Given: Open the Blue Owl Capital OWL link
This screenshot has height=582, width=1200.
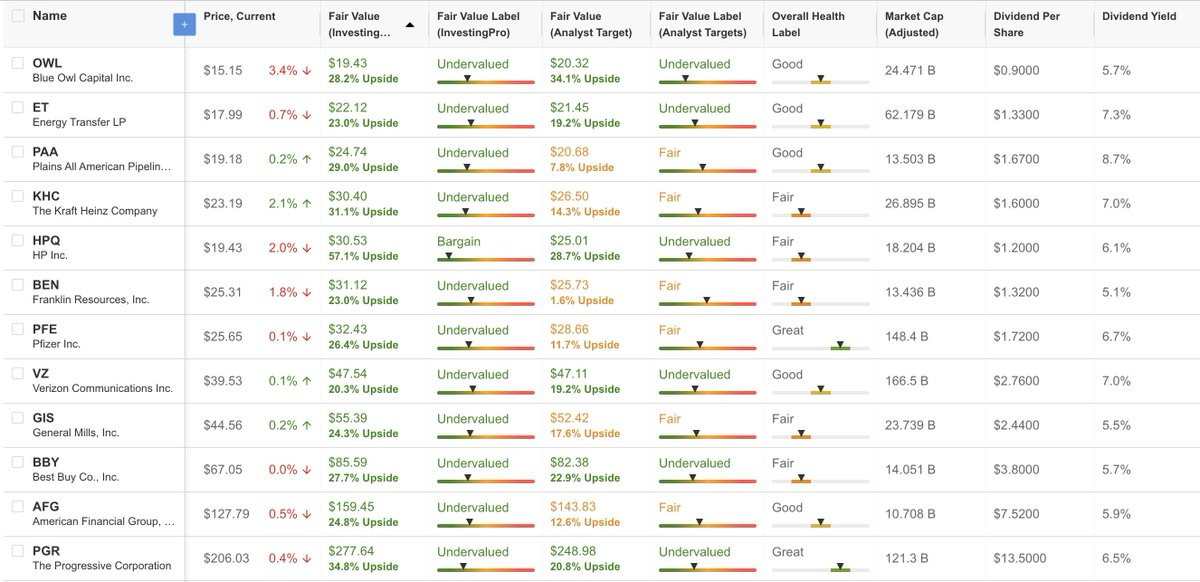Looking at the screenshot, I should tap(47, 63).
